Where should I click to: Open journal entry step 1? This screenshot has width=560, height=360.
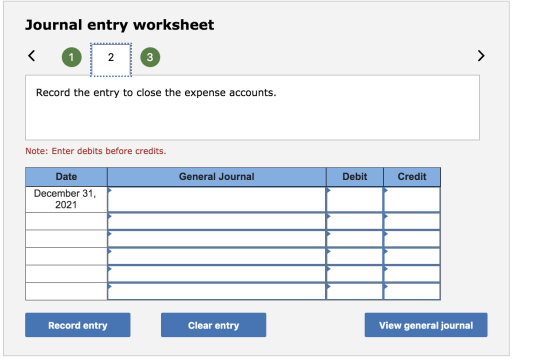[x=71, y=57]
